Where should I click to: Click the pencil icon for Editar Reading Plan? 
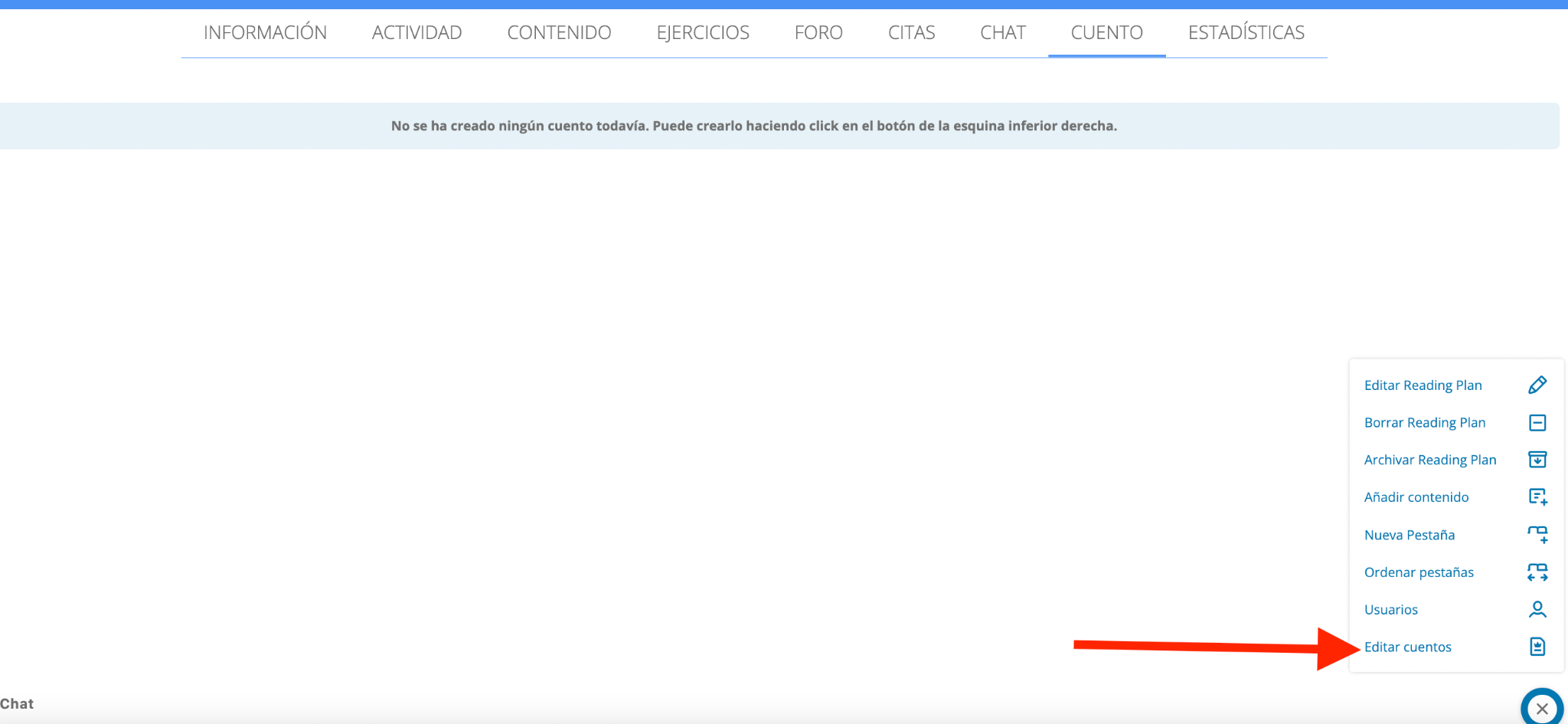[1537, 385]
